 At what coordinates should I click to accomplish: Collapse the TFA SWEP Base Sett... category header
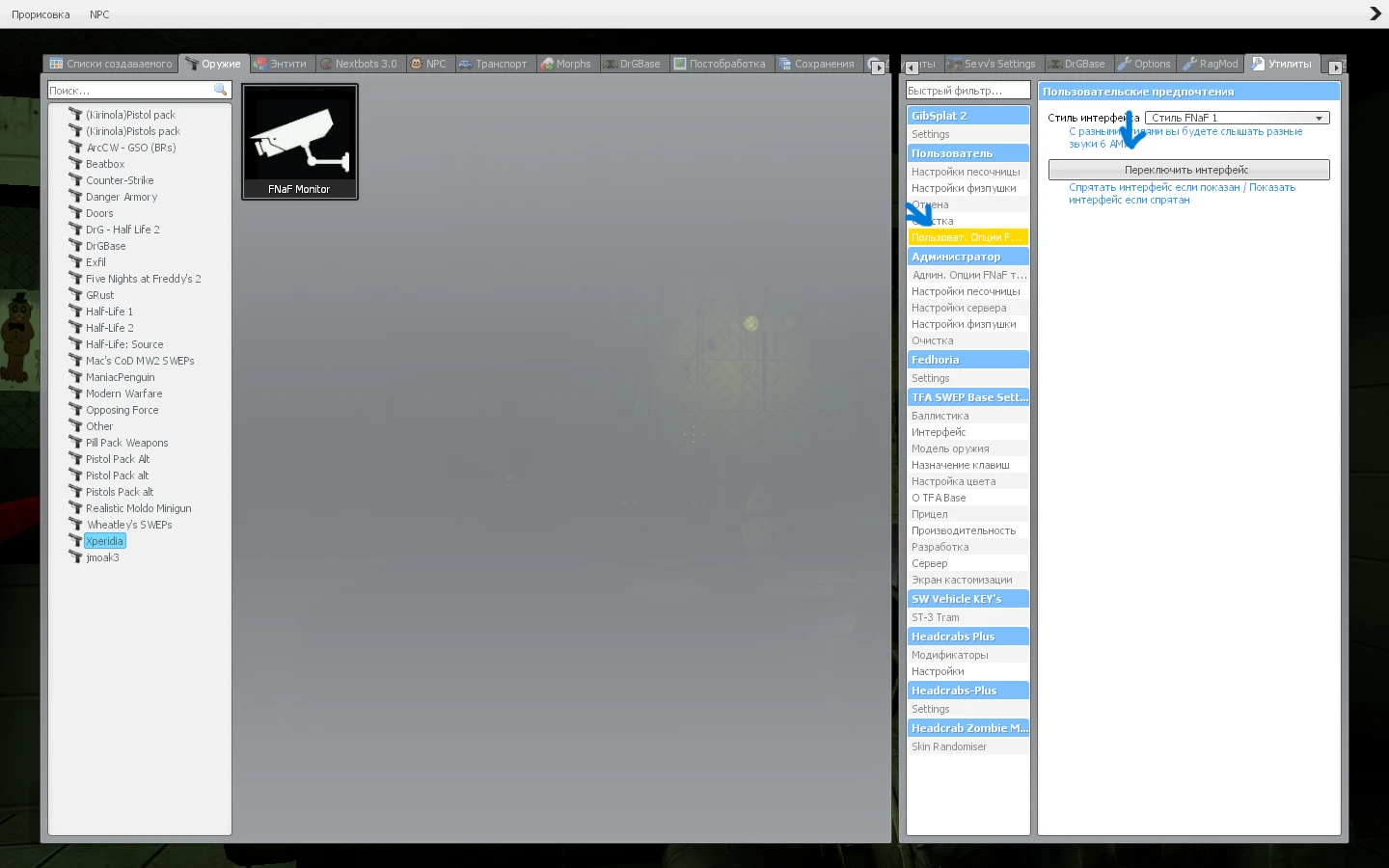pos(967,397)
